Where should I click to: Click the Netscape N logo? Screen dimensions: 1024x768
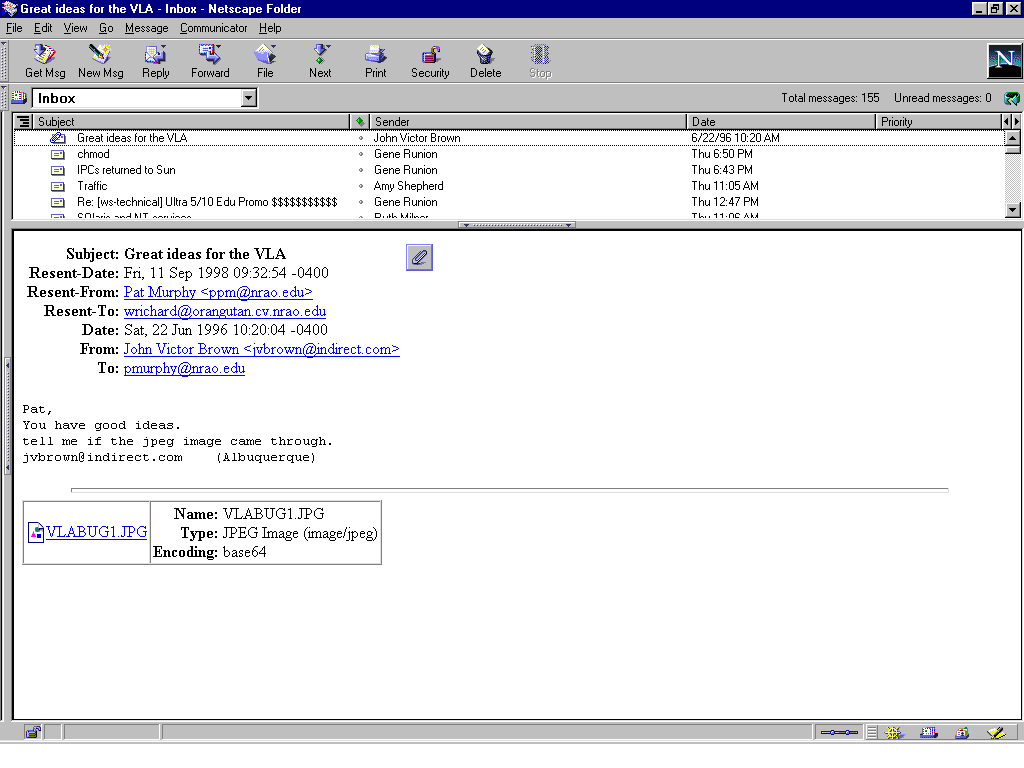point(1004,61)
